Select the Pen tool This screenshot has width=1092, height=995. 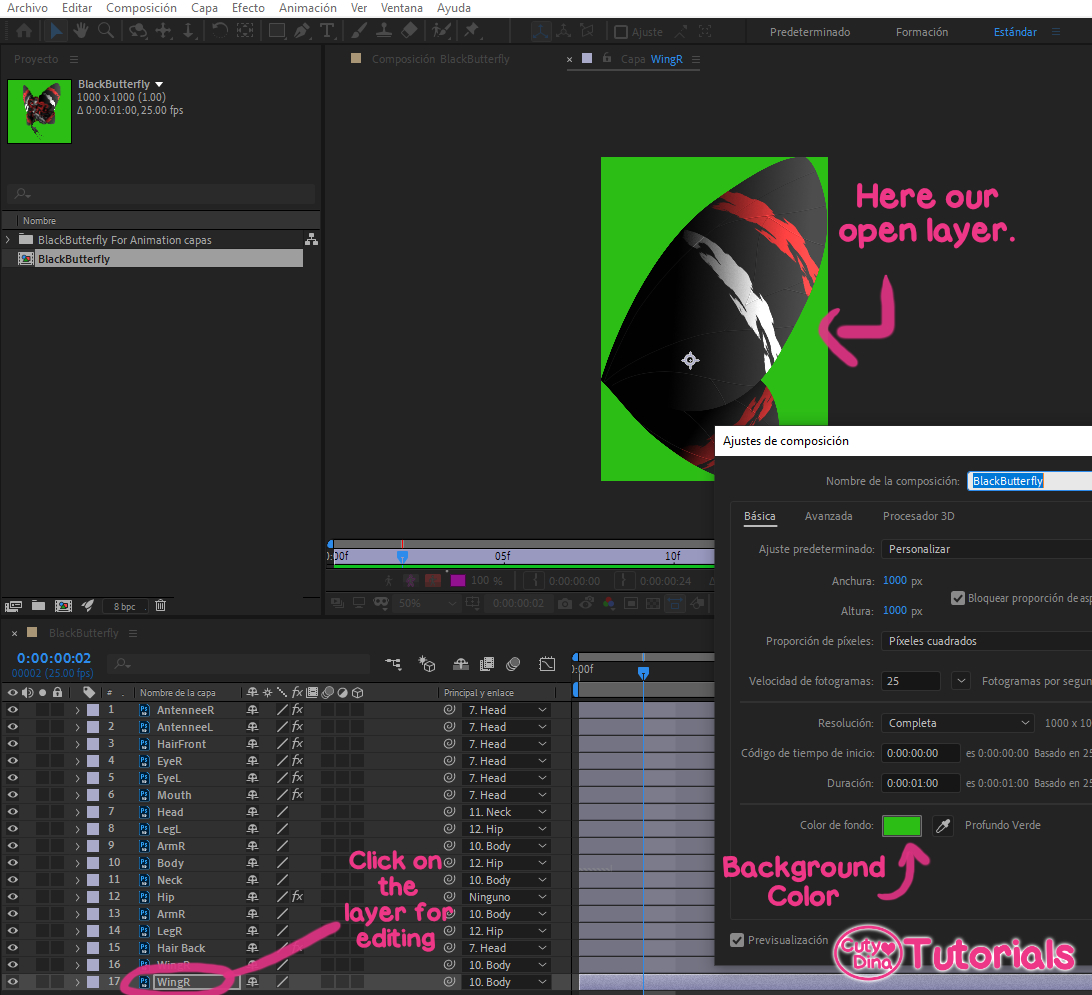point(302,31)
